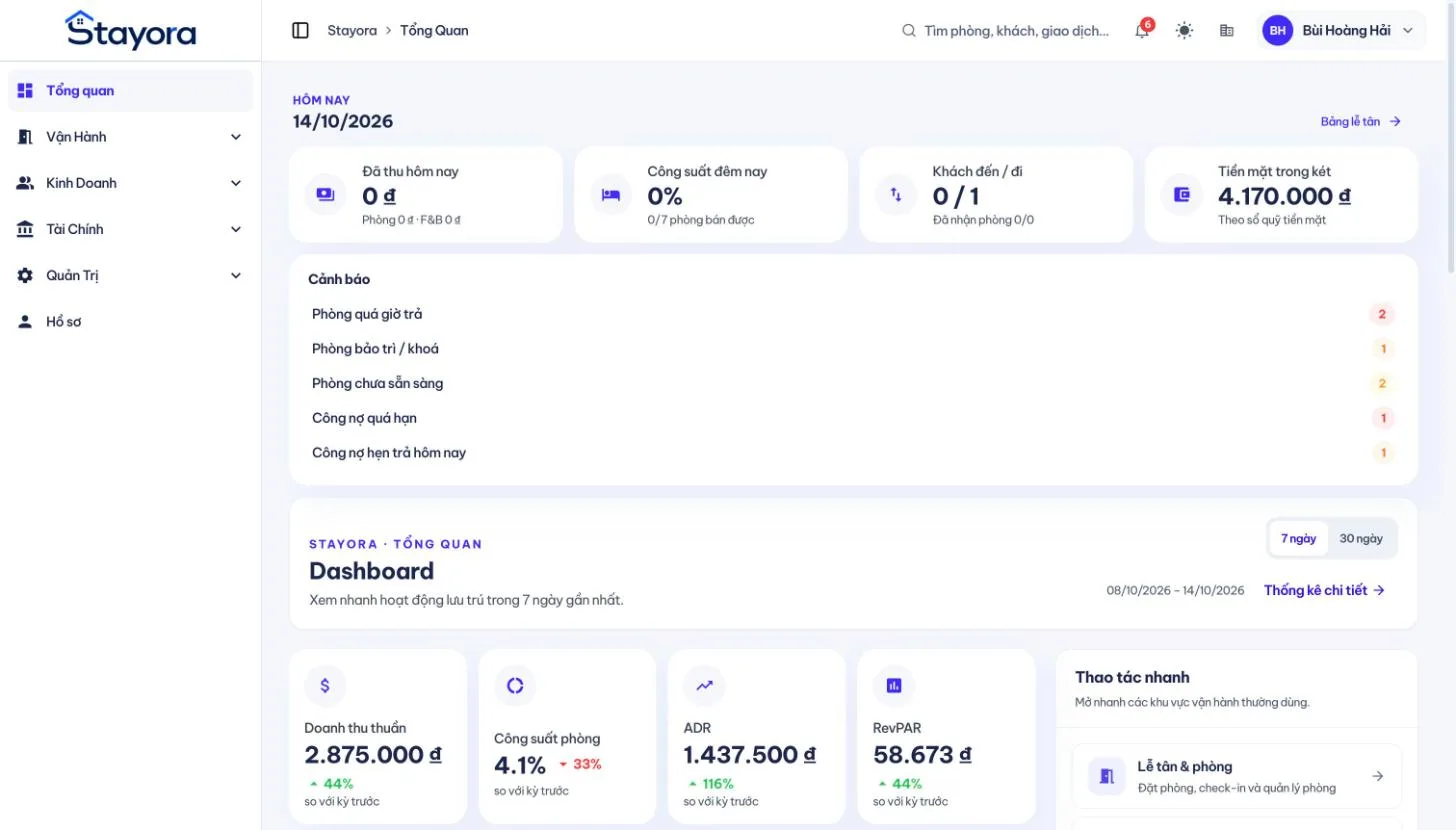Click the bed icon in Công suất đêm nay
1456x830 pixels.
click(x=611, y=194)
